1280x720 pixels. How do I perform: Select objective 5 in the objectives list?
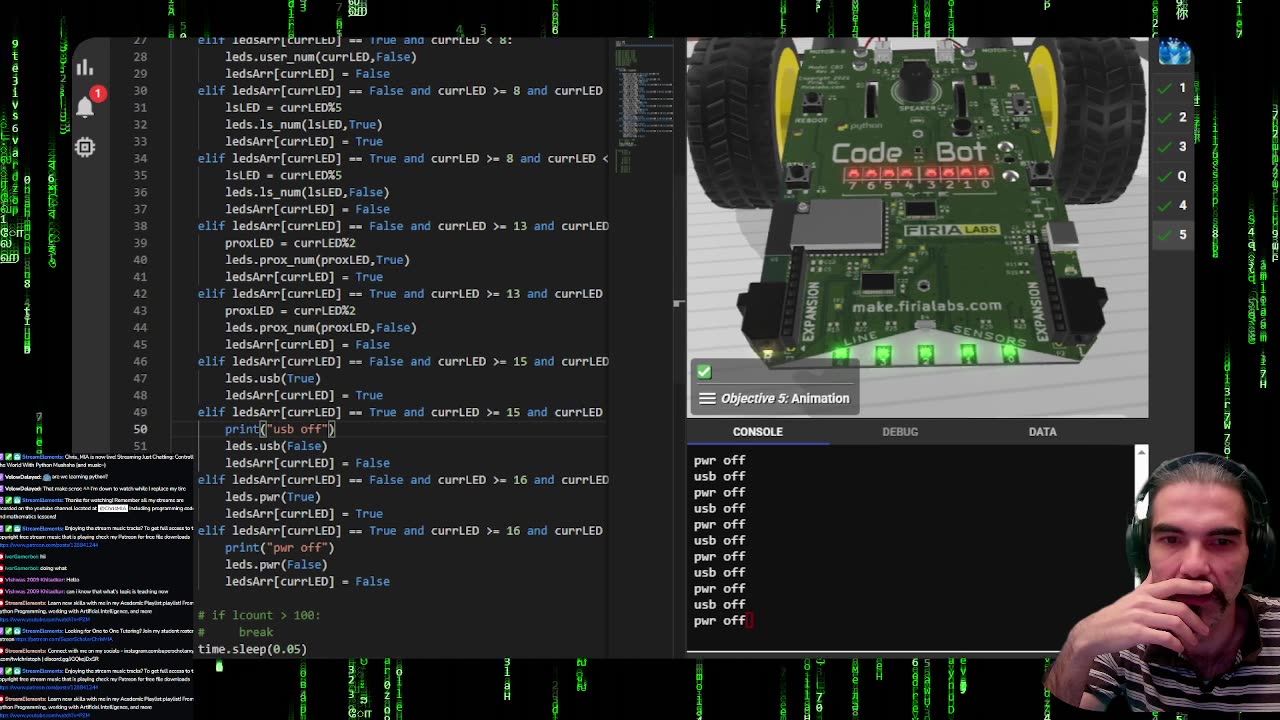(1173, 234)
